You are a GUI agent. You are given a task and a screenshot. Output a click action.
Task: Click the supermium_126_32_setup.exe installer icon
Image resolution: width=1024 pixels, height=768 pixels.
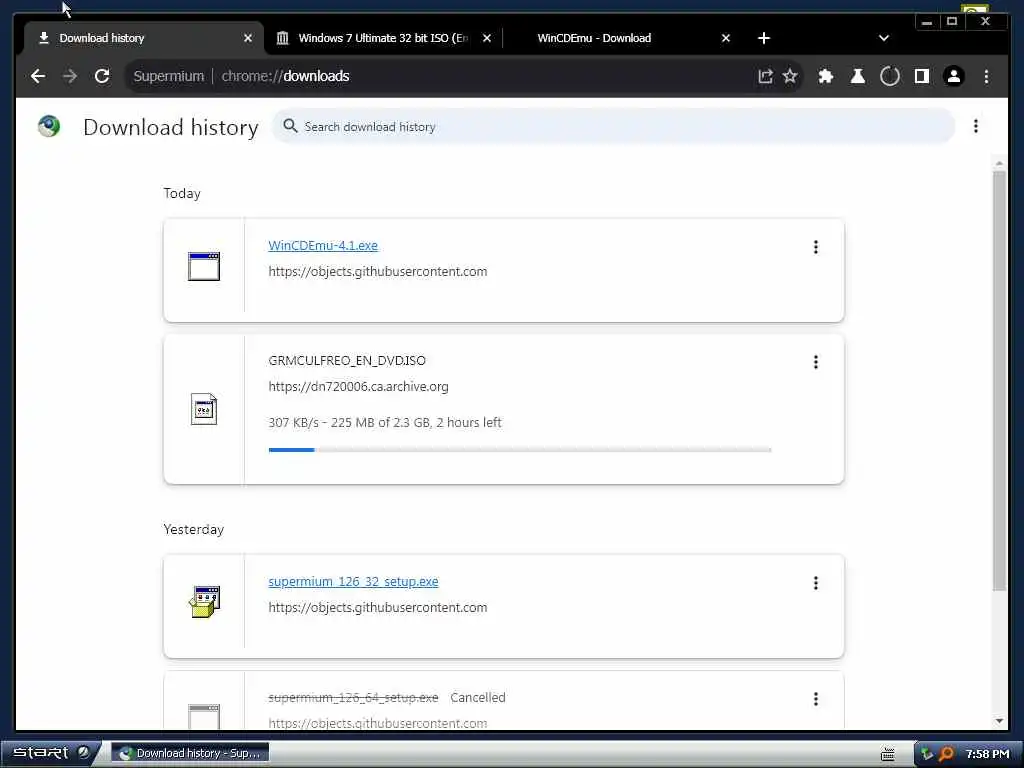204,601
